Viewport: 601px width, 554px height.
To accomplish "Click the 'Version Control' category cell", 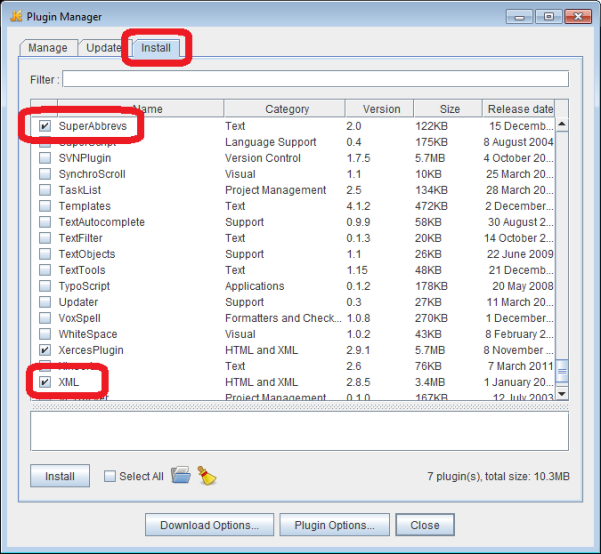I will [x=263, y=158].
